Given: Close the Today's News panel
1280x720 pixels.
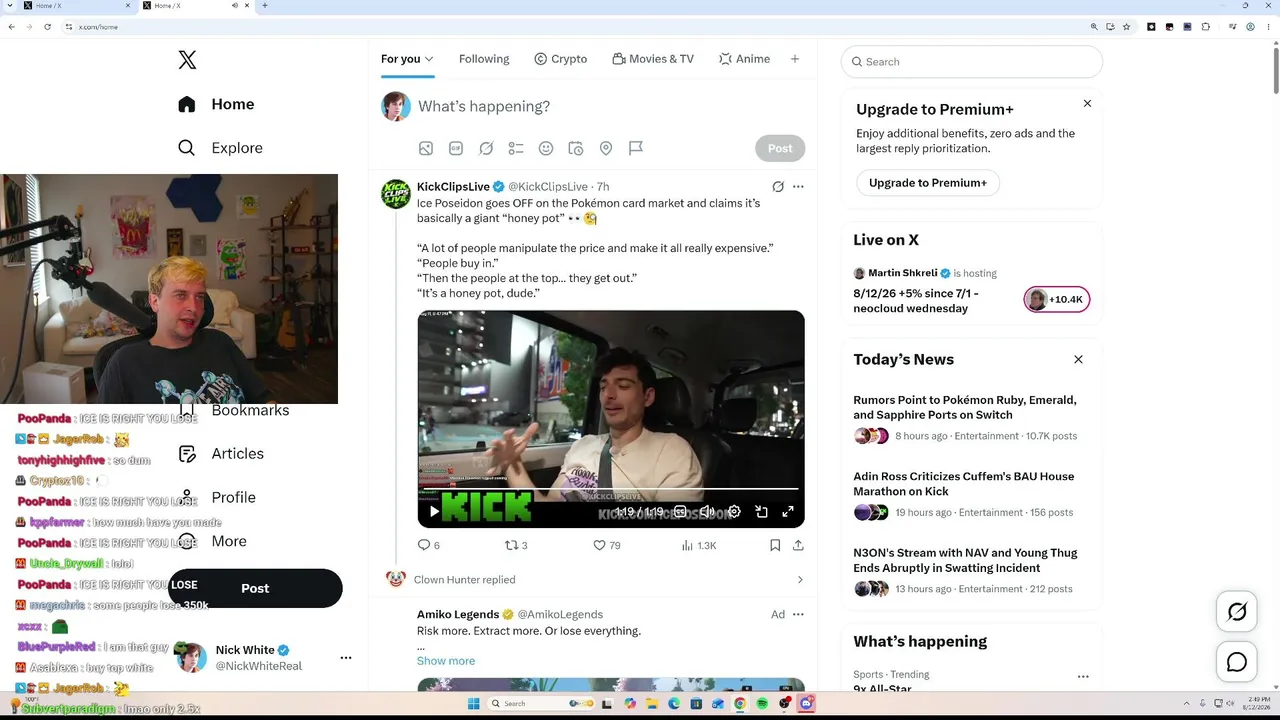Looking at the screenshot, I should point(1078,360).
